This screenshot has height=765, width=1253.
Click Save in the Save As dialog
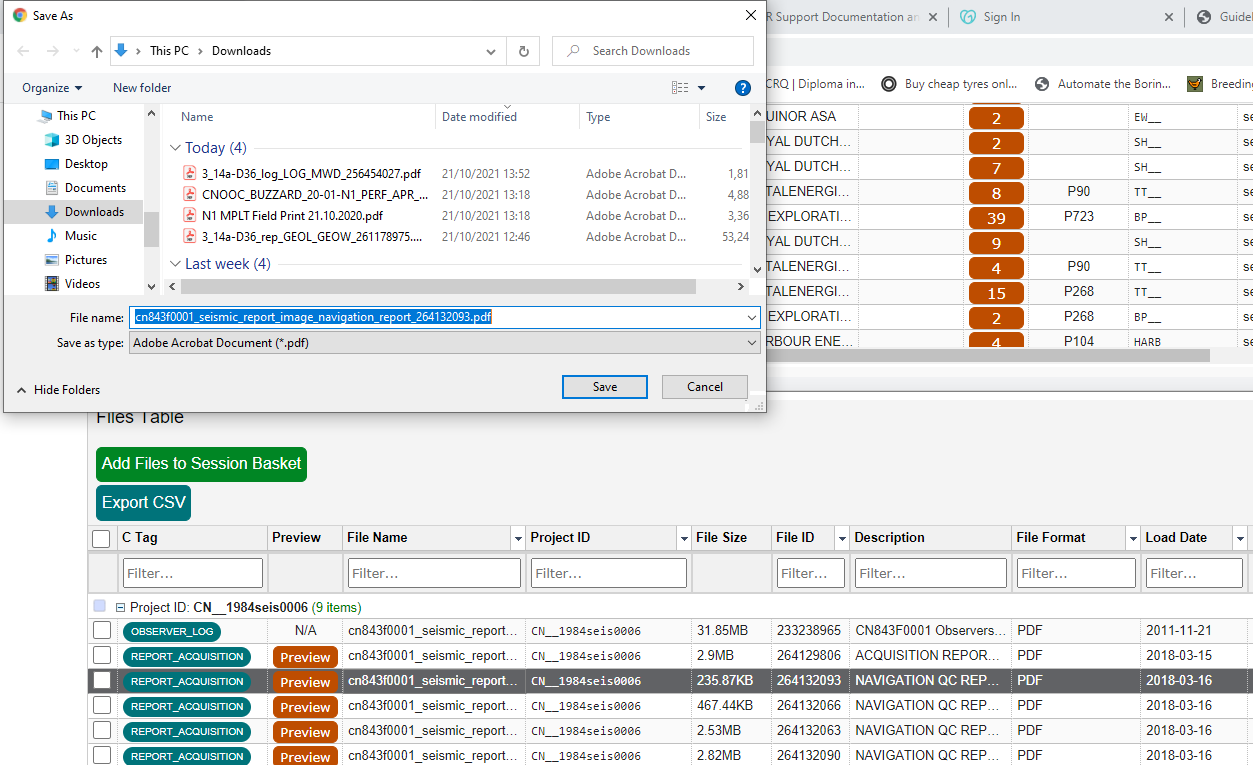(x=605, y=387)
